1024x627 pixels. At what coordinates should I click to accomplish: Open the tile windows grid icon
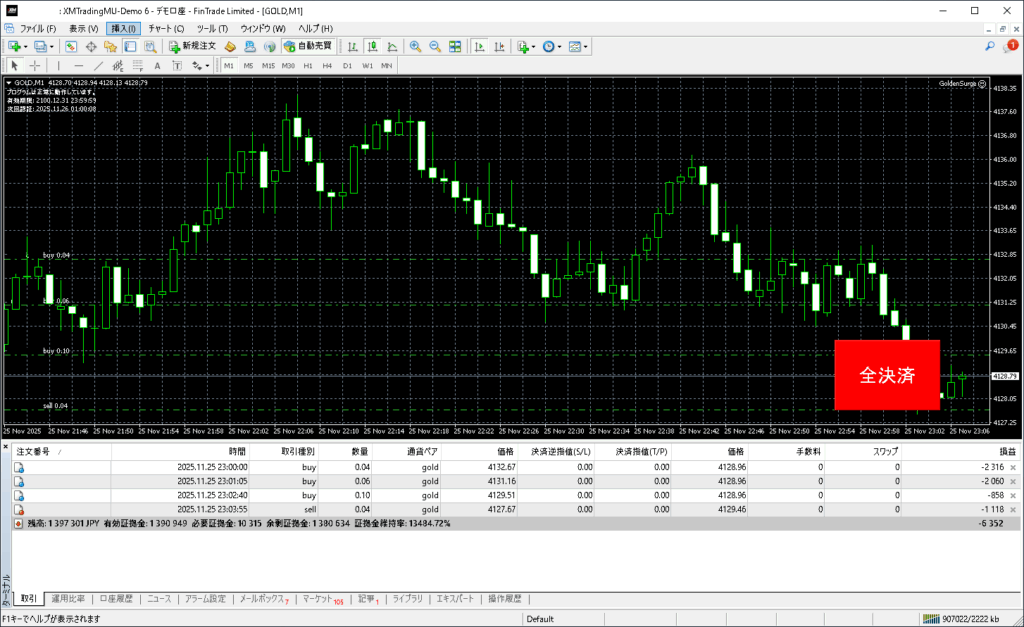[455, 47]
